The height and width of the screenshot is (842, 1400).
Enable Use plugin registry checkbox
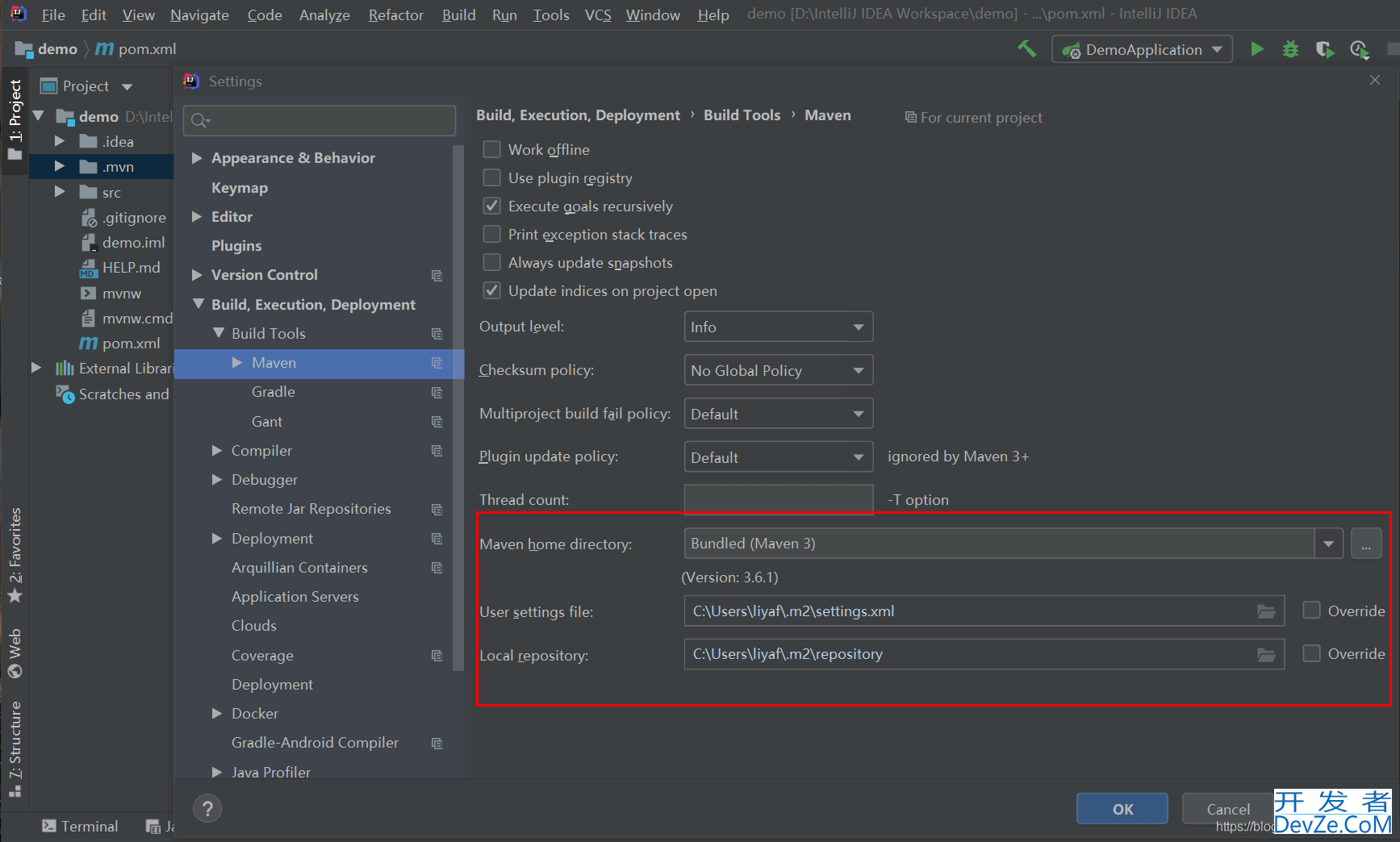point(491,177)
